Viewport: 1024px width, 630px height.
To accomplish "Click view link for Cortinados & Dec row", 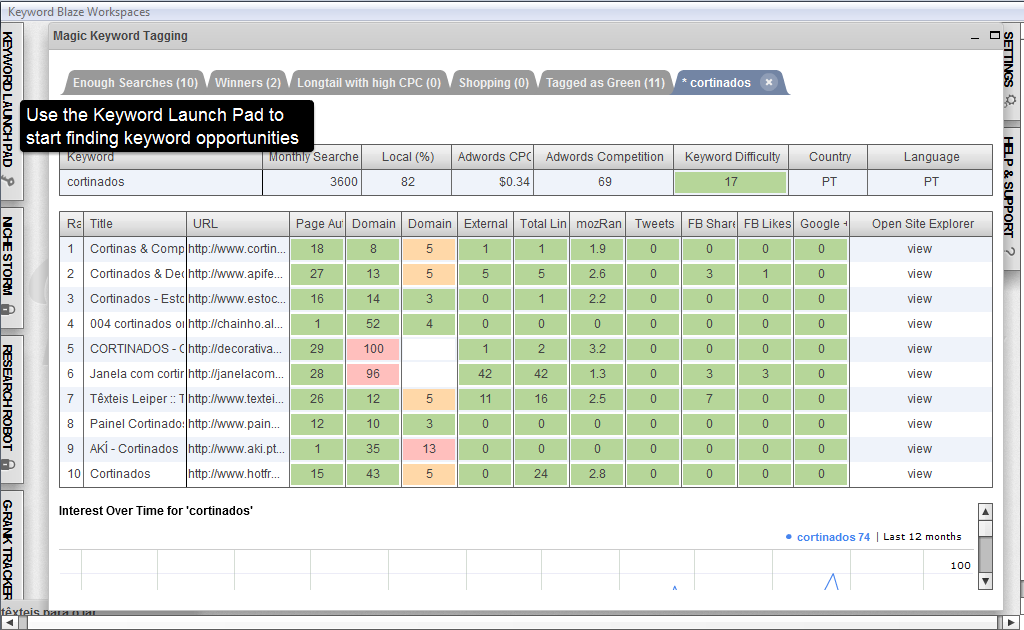I will tap(919, 274).
